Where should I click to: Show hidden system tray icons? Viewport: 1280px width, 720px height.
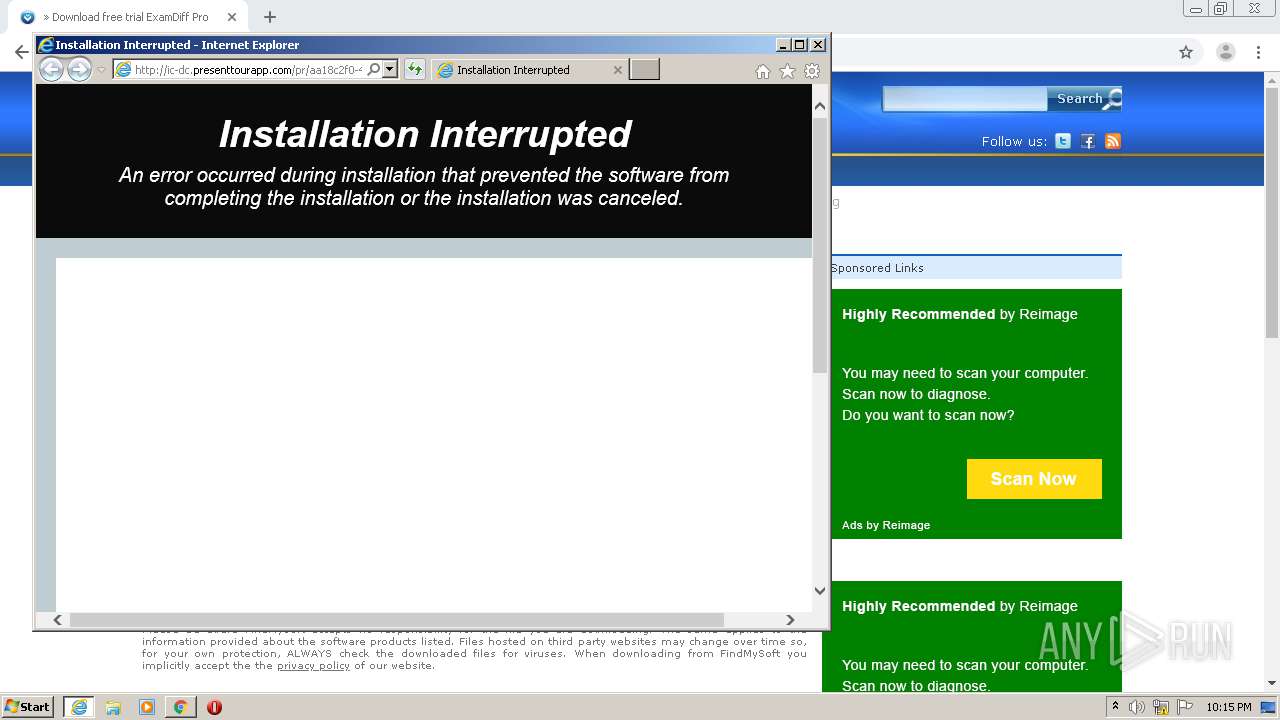(x=1116, y=707)
